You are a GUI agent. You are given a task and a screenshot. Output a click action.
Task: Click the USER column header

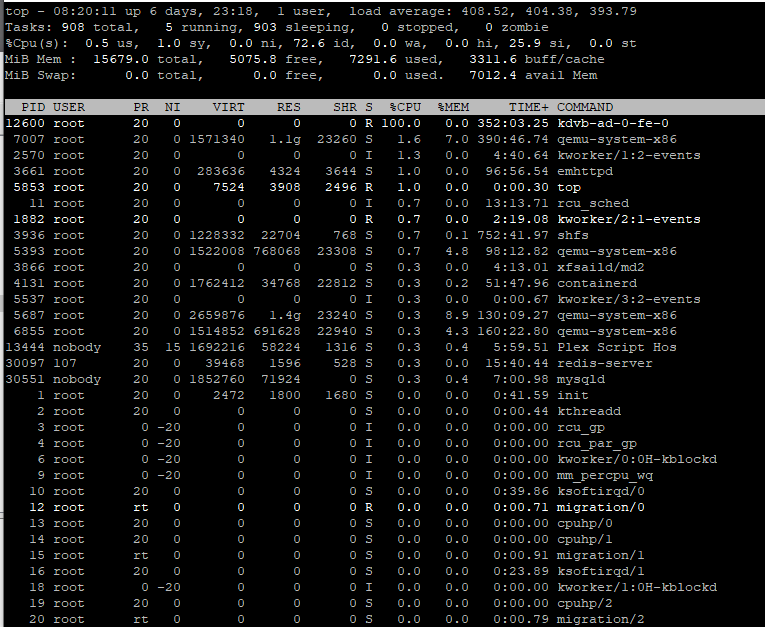pyautogui.click(x=69, y=107)
